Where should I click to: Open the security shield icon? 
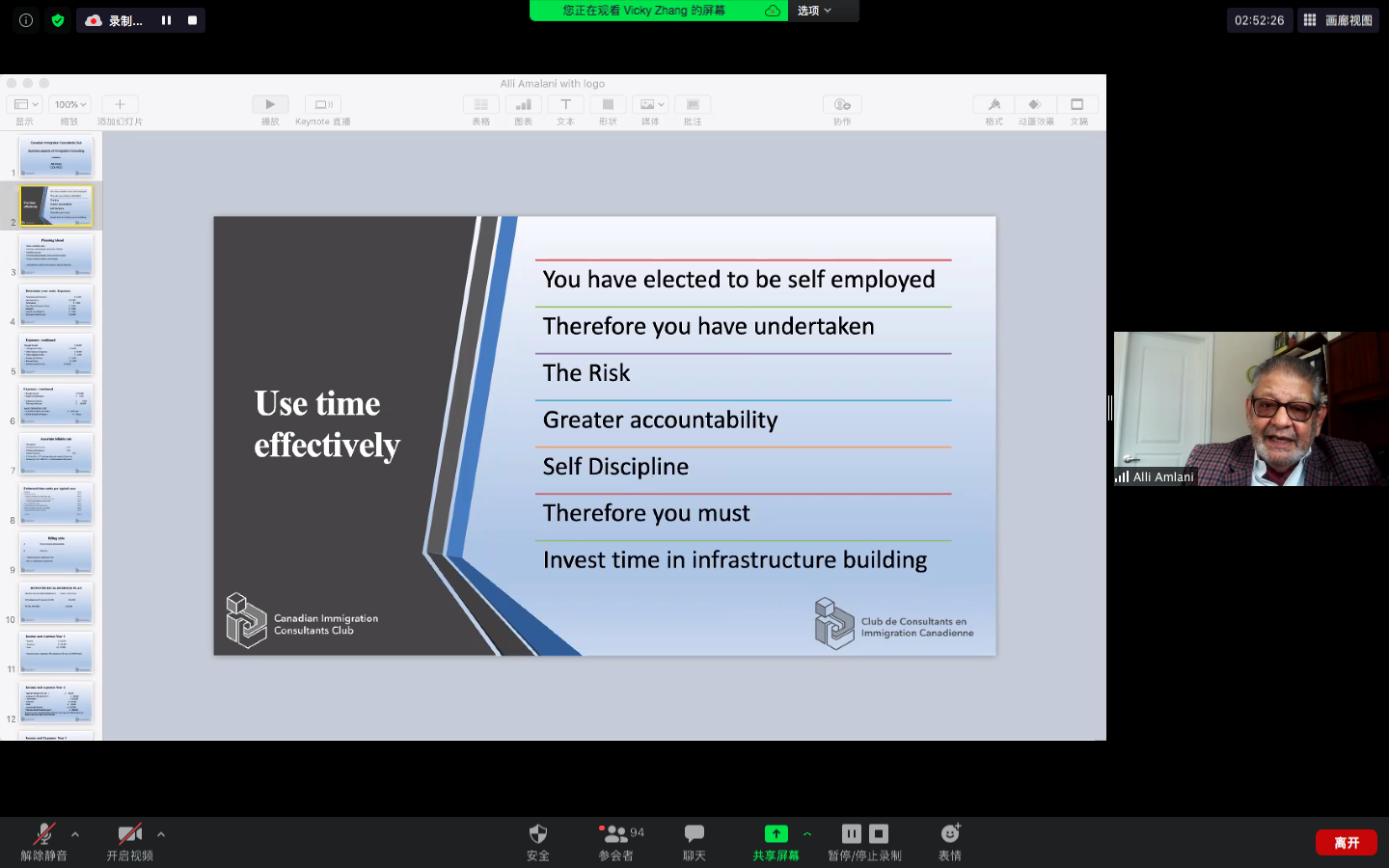pyautogui.click(x=538, y=833)
